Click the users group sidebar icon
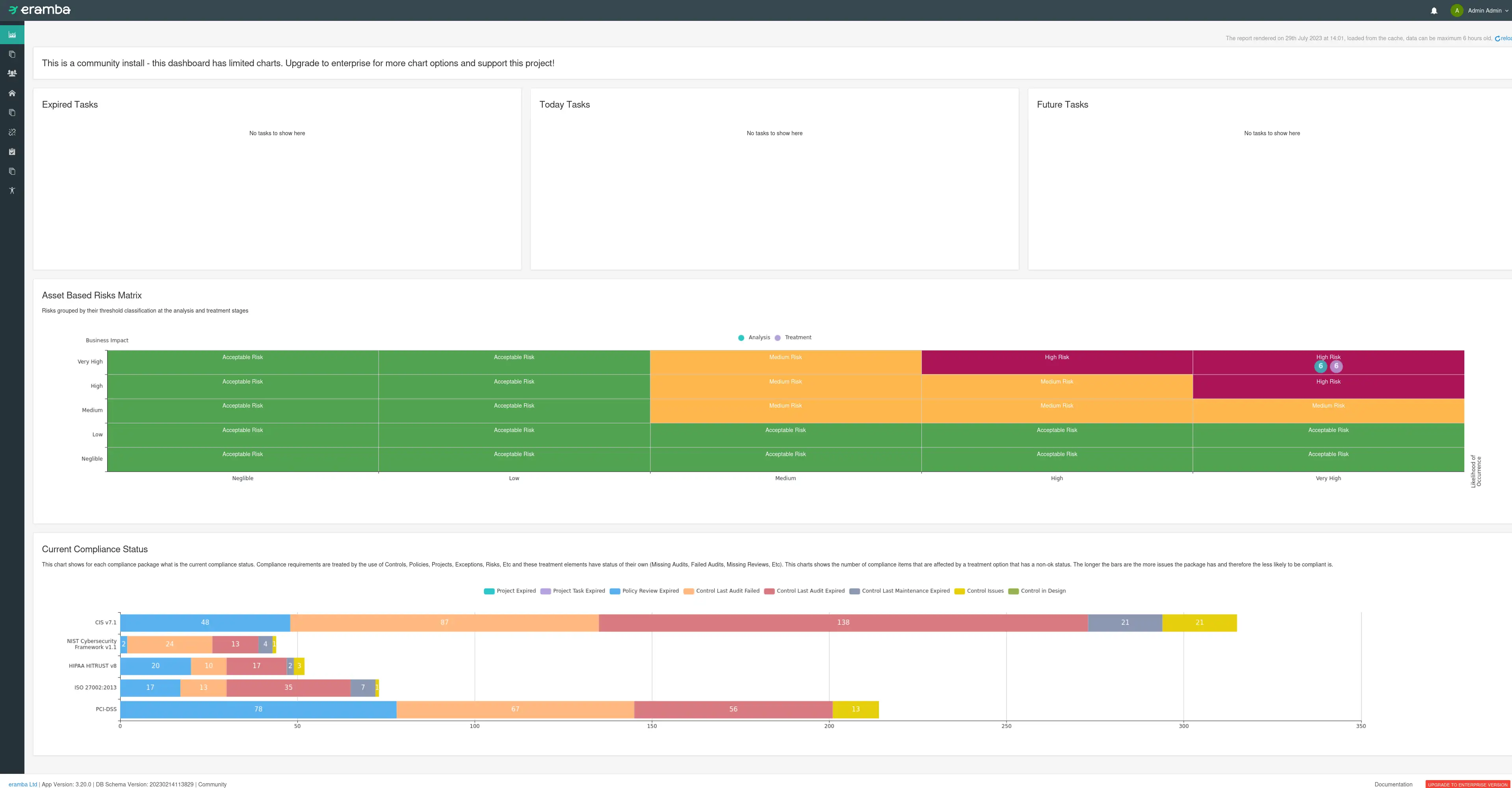The image size is (1512, 788). coord(12,73)
